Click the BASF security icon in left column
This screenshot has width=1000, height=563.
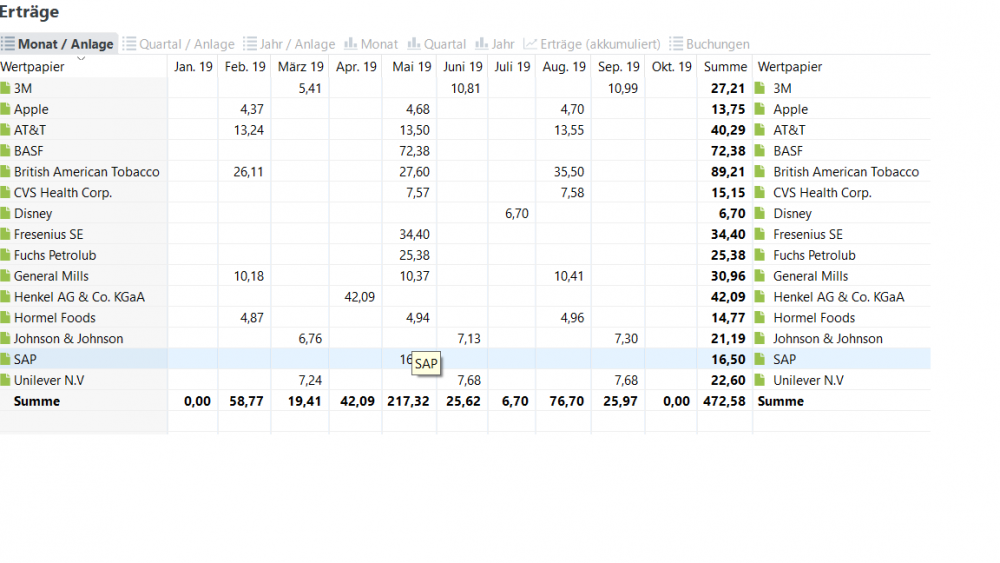coord(5,151)
